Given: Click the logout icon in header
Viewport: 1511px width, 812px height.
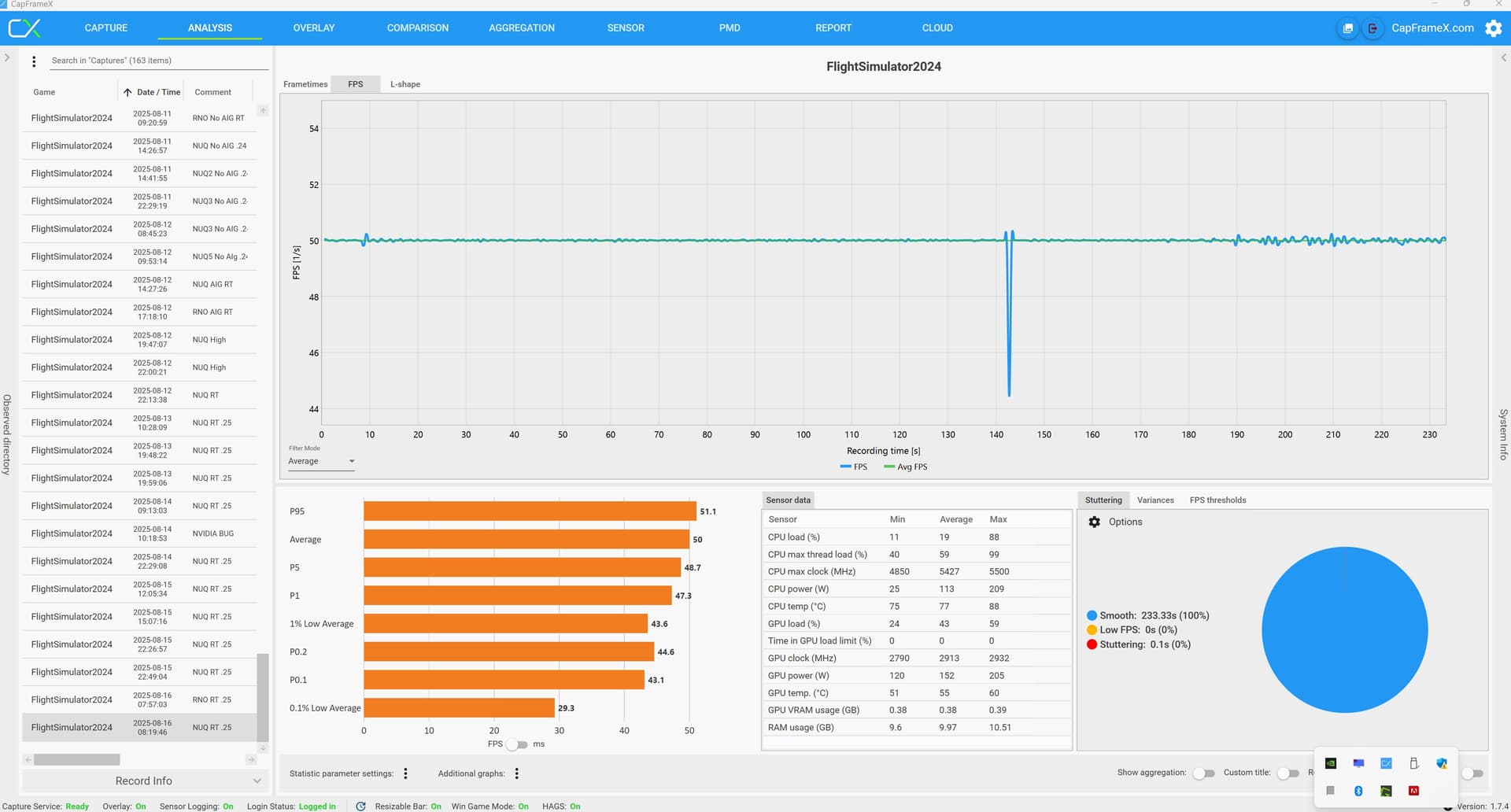Looking at the screenshot, I should click(x=1372, y=28).
